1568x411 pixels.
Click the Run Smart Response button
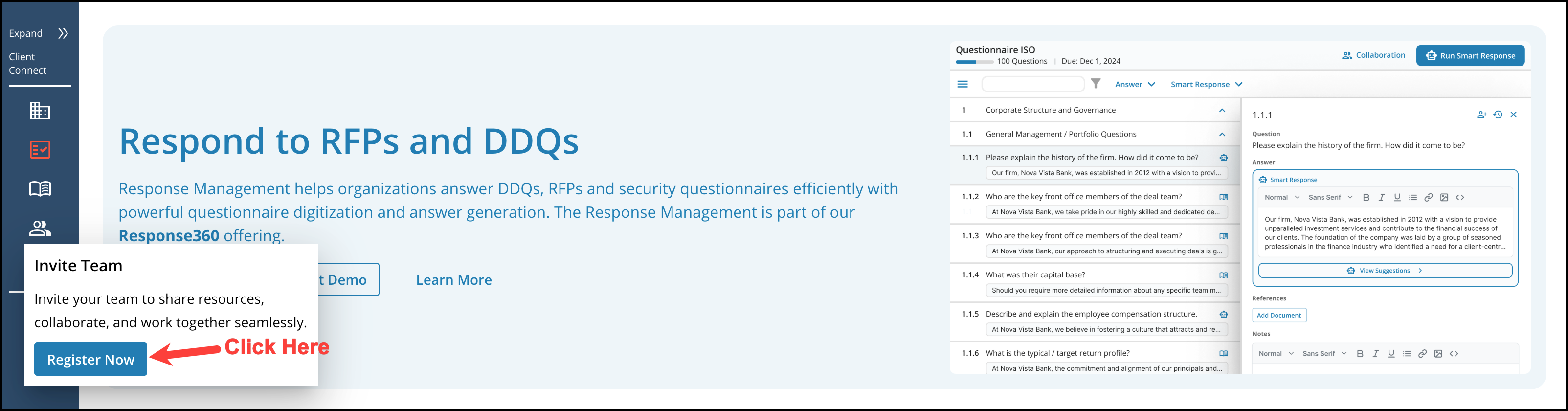(1470, 55)
